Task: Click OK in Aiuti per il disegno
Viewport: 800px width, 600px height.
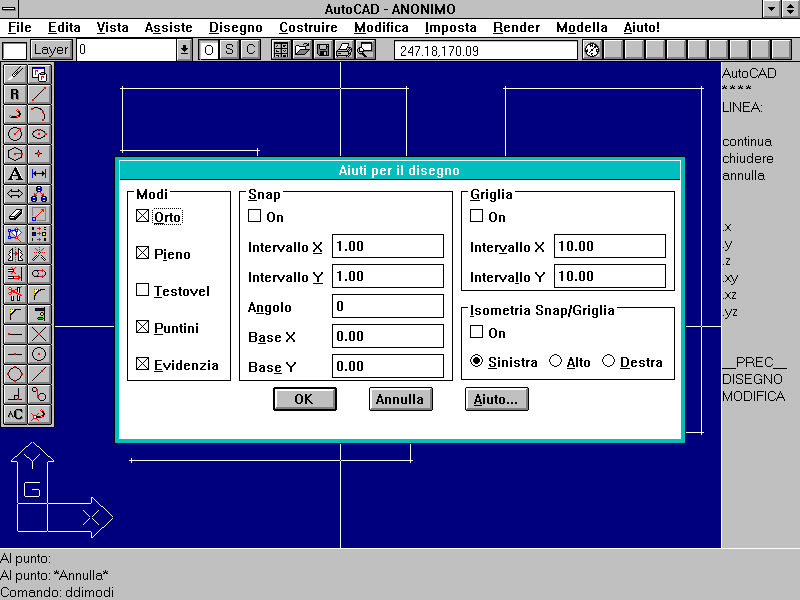Action: (305, 399)
